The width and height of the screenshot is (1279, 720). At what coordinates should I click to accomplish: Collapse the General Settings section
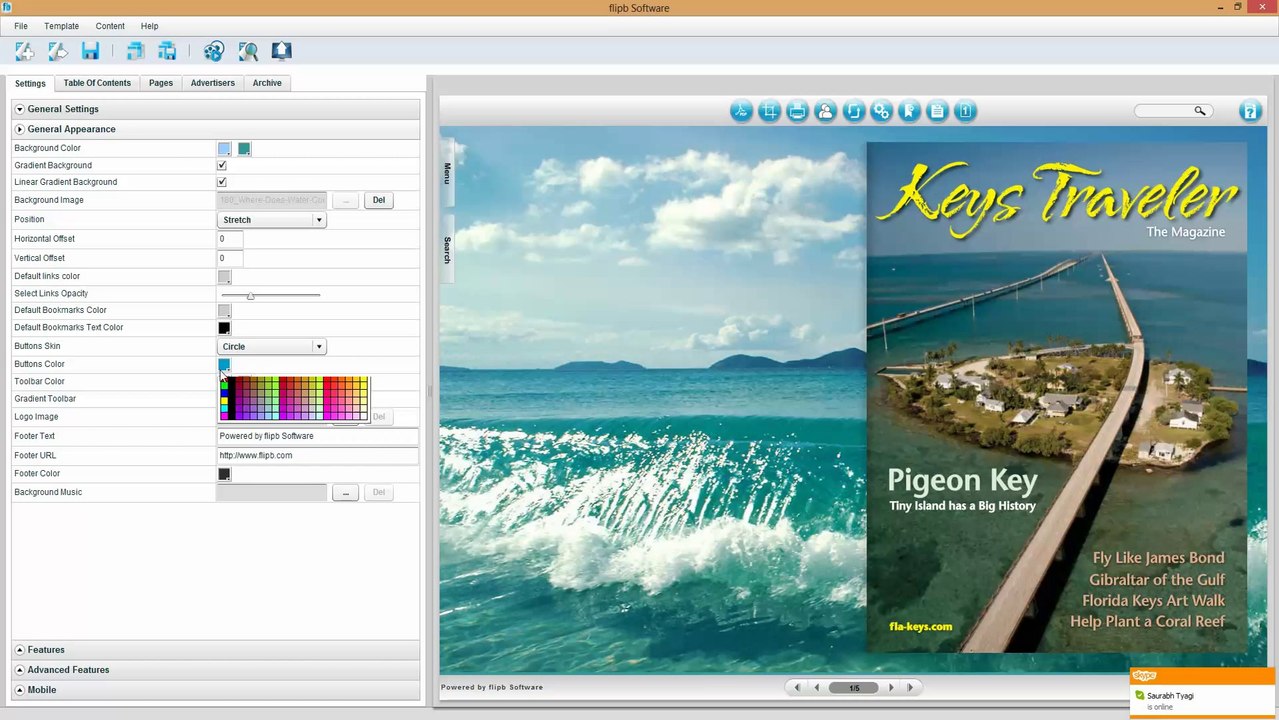tap(215, 109)
